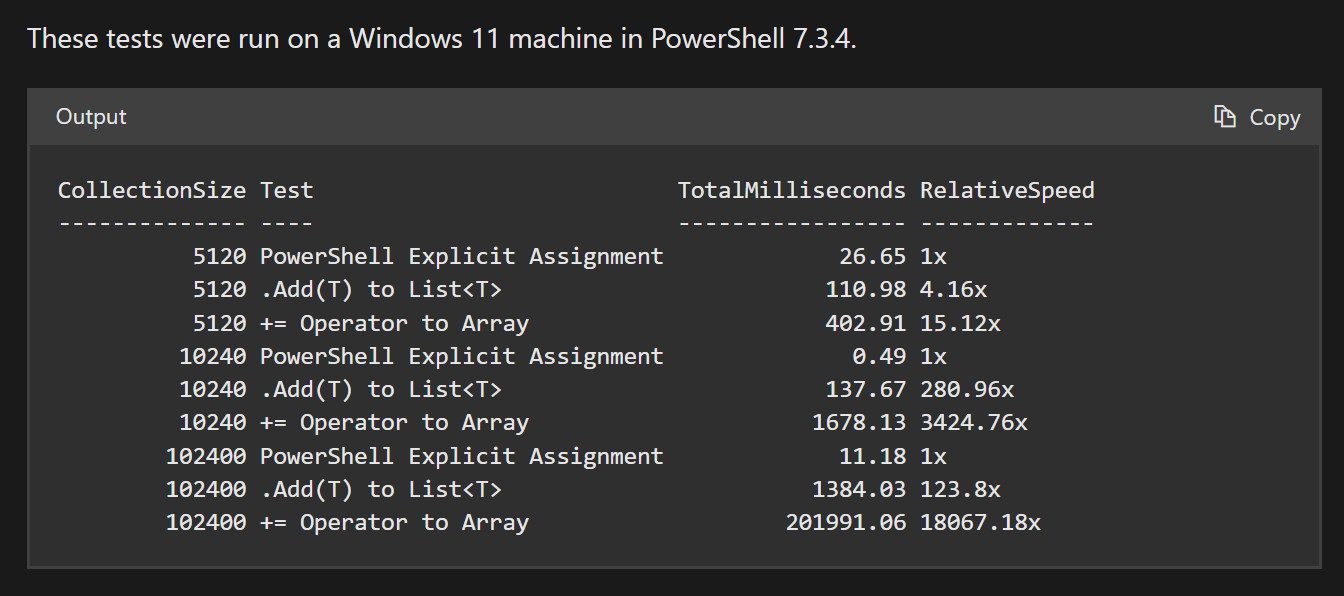Viewport: 1344px width, 596px height.
Task: Click the 1678.13 milliseconds value
Action: [x=860, y=423]
